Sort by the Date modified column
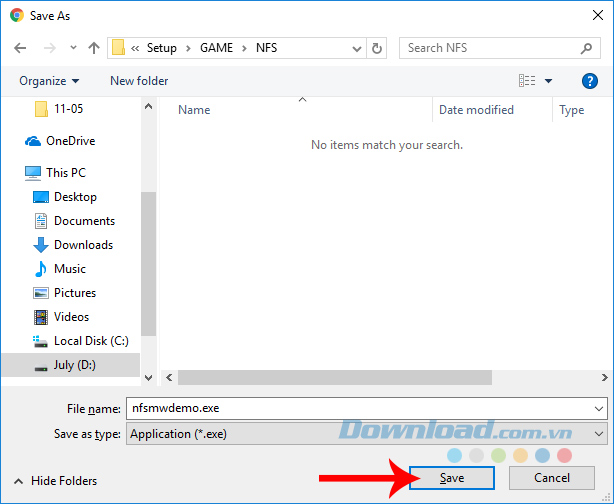Screen dimensions: 614x504 click(476, 110)
